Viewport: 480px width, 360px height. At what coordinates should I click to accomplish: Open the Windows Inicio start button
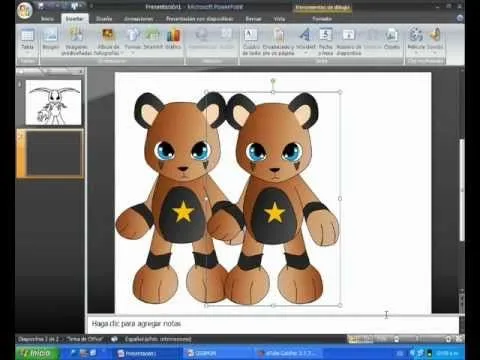pos(37,353)
